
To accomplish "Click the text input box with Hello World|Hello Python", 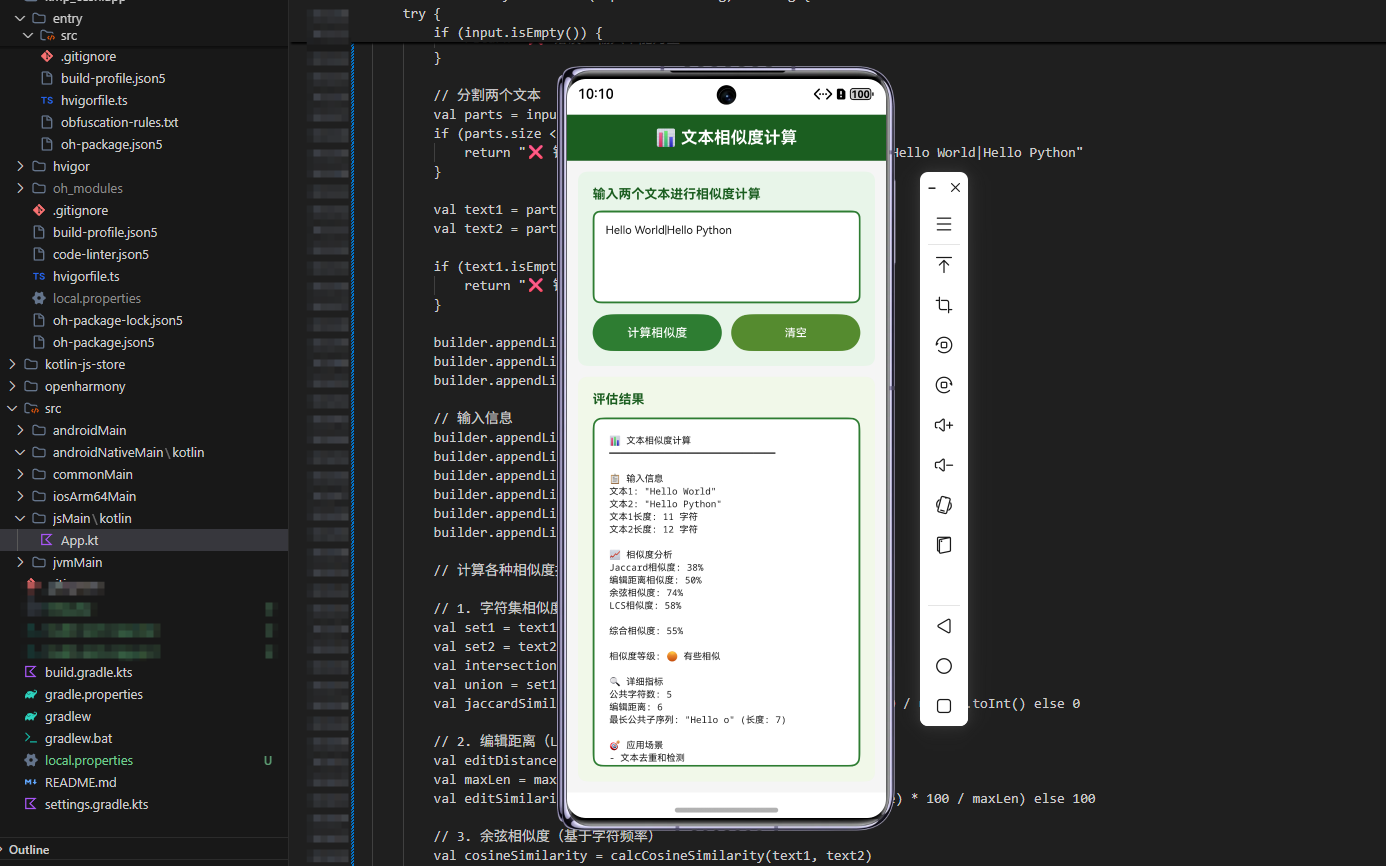I will coord(726,257).
